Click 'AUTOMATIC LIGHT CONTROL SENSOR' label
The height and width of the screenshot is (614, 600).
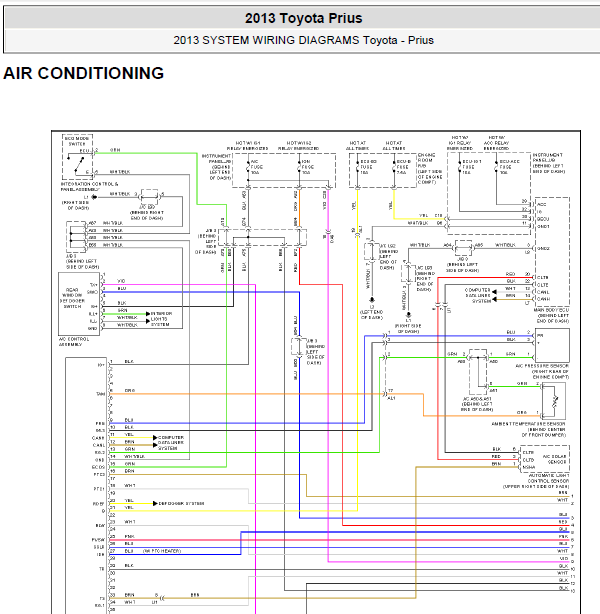click(548, 478)
